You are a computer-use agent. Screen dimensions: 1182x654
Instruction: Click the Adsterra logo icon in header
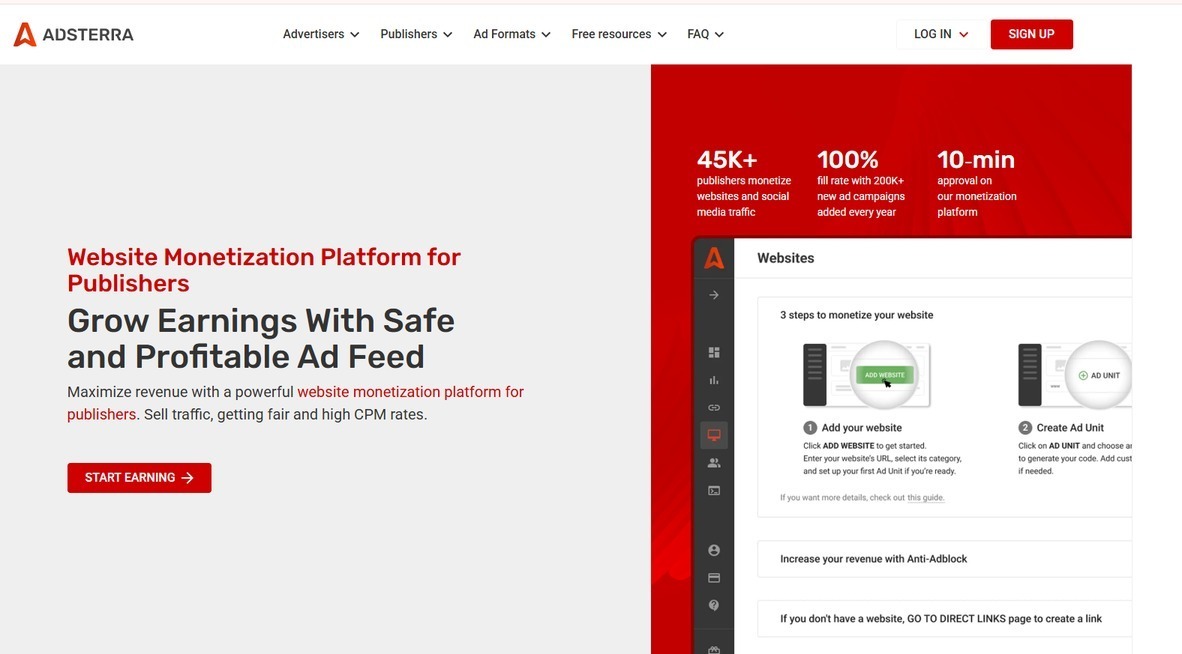[x=25, y=34]
